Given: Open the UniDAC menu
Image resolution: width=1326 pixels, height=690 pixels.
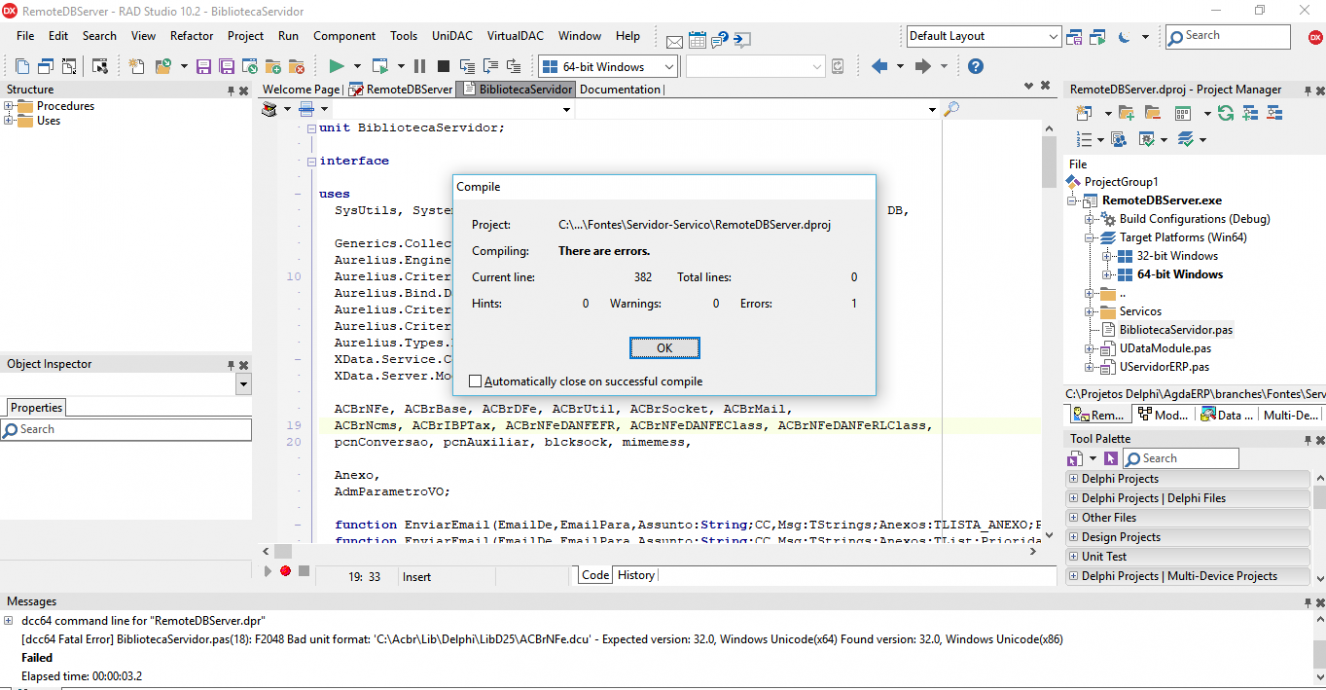Looking at the screenshot, I should point(452,36).
